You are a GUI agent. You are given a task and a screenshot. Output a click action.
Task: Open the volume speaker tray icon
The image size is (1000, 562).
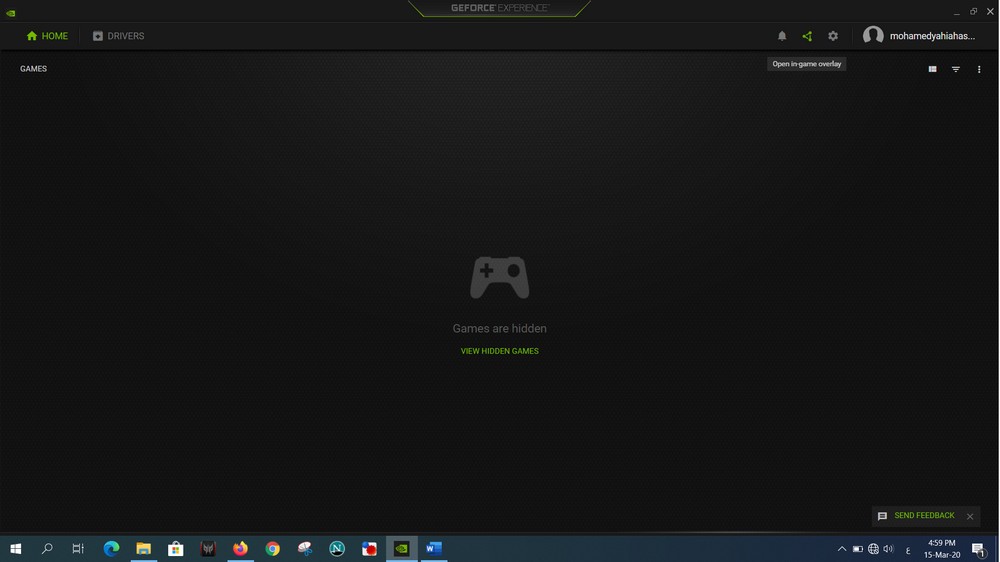tap(888, 549)
